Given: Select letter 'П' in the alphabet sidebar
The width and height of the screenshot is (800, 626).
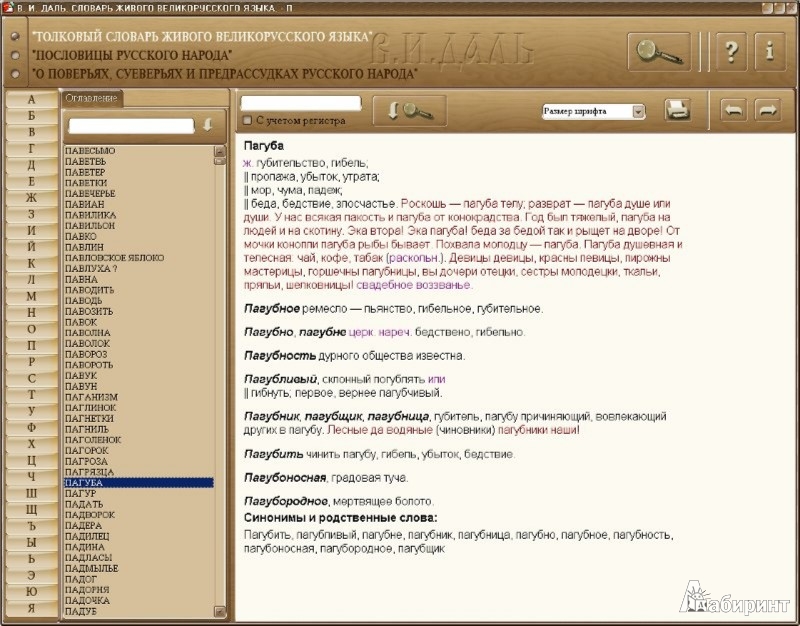Looking at the screenshot, I should (31, 345).
